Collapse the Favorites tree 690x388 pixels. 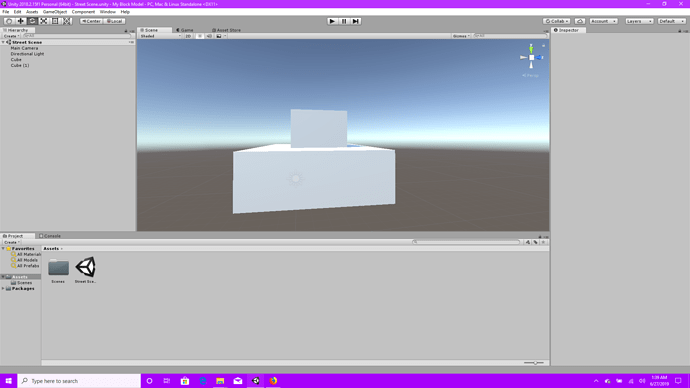[4, 249]
